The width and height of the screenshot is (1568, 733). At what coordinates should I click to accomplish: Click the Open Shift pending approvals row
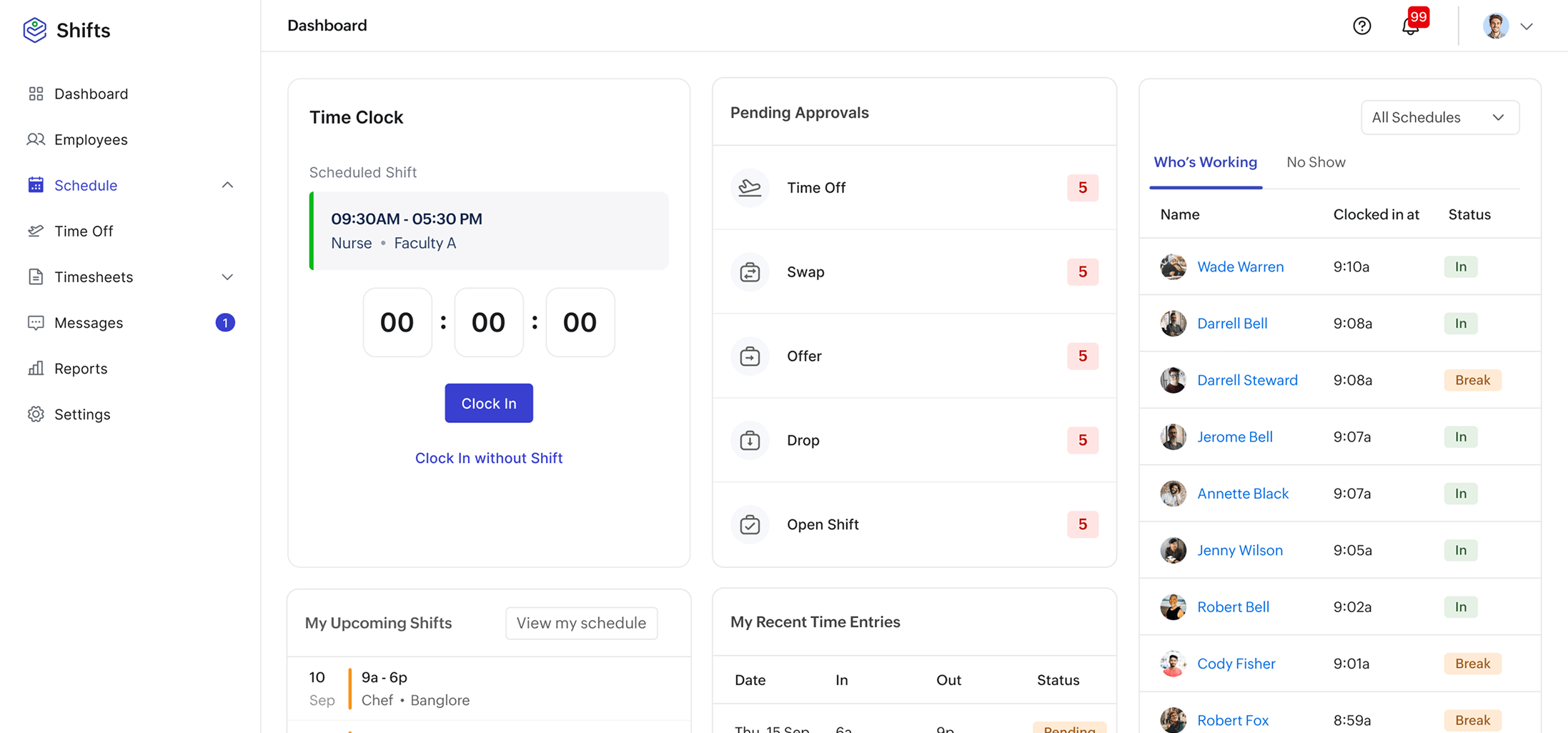[x=914, y=524]
